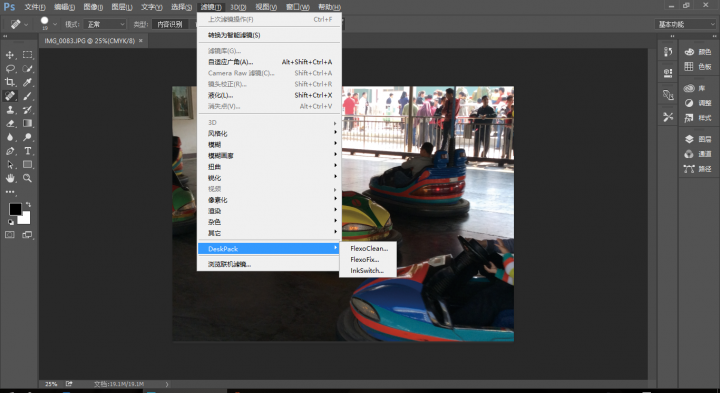Open the 模式 (mode) dropdown showing 正常

coord(105,24)
